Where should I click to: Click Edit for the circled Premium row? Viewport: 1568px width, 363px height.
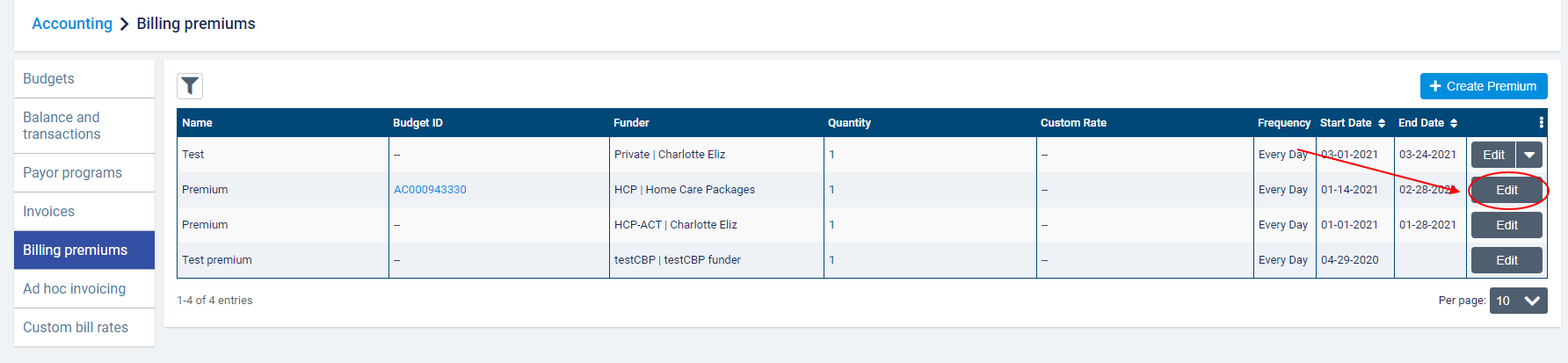(x=1506, y=190)
